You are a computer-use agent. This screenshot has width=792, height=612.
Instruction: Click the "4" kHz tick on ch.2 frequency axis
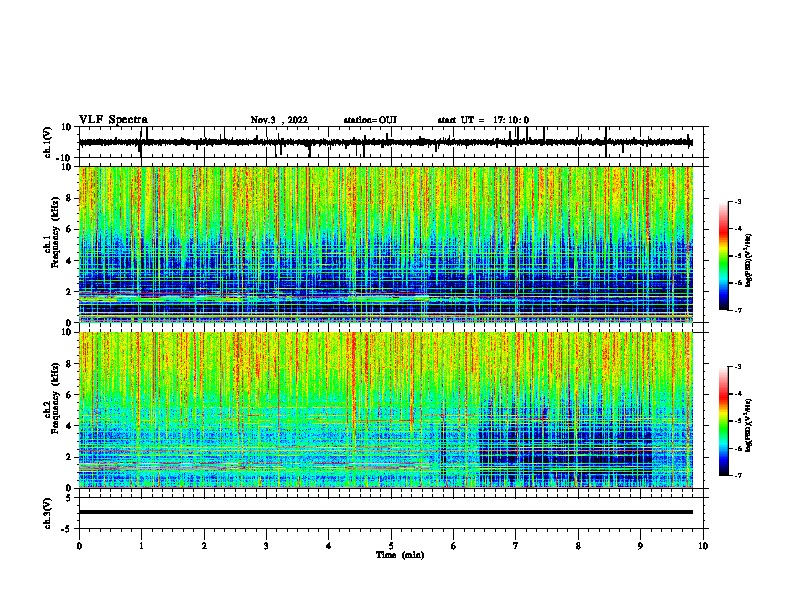point(69,426)
